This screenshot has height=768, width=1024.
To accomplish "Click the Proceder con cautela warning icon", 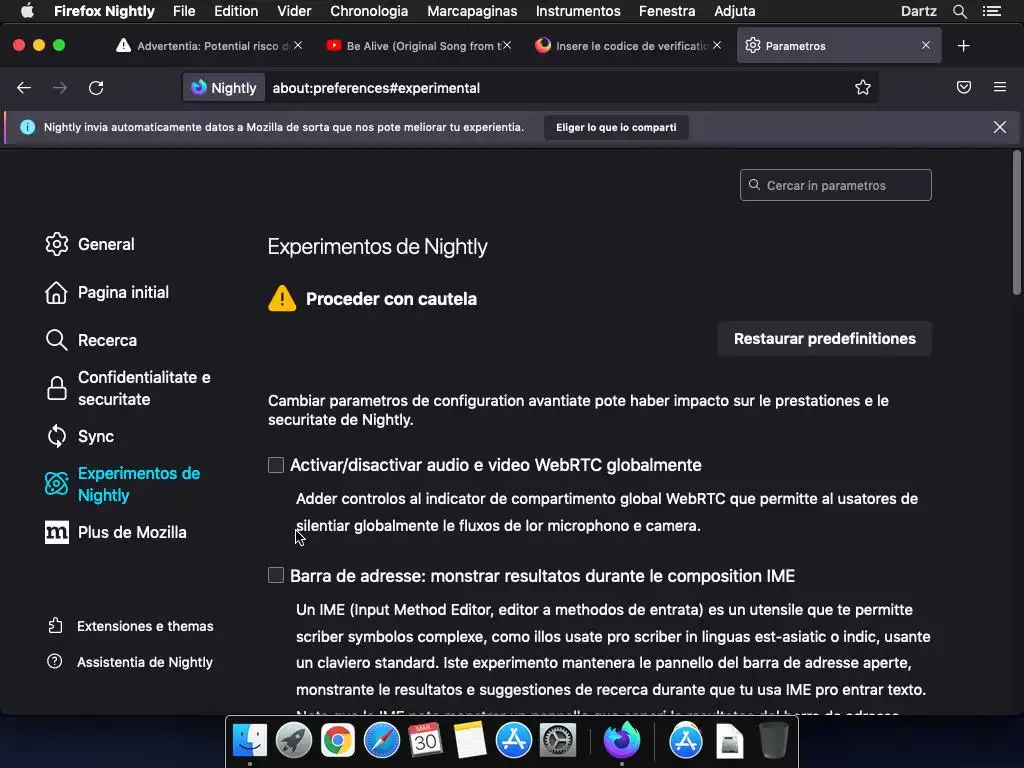I will (x=282, y=298).
